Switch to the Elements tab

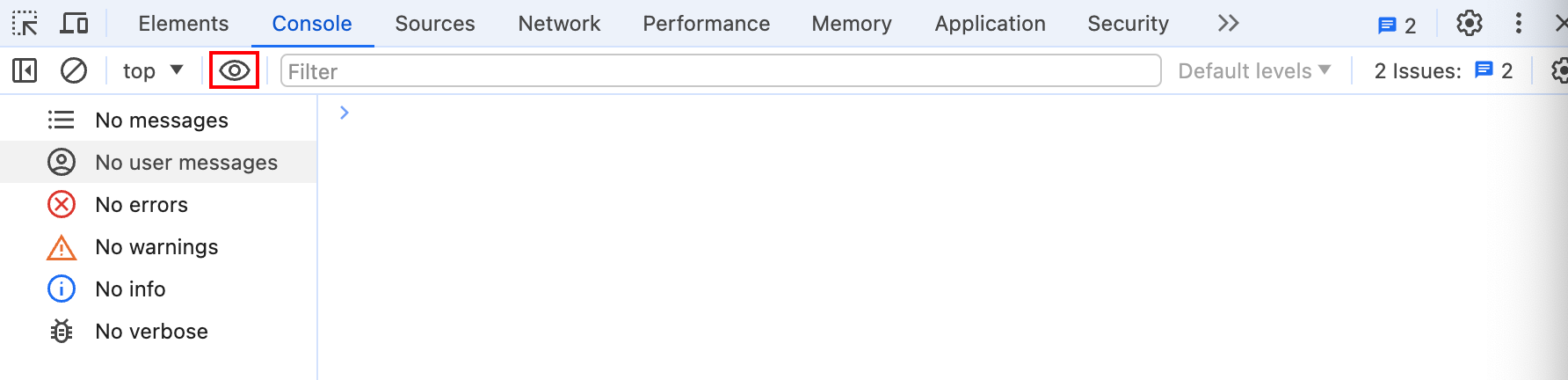coord(184,24)
